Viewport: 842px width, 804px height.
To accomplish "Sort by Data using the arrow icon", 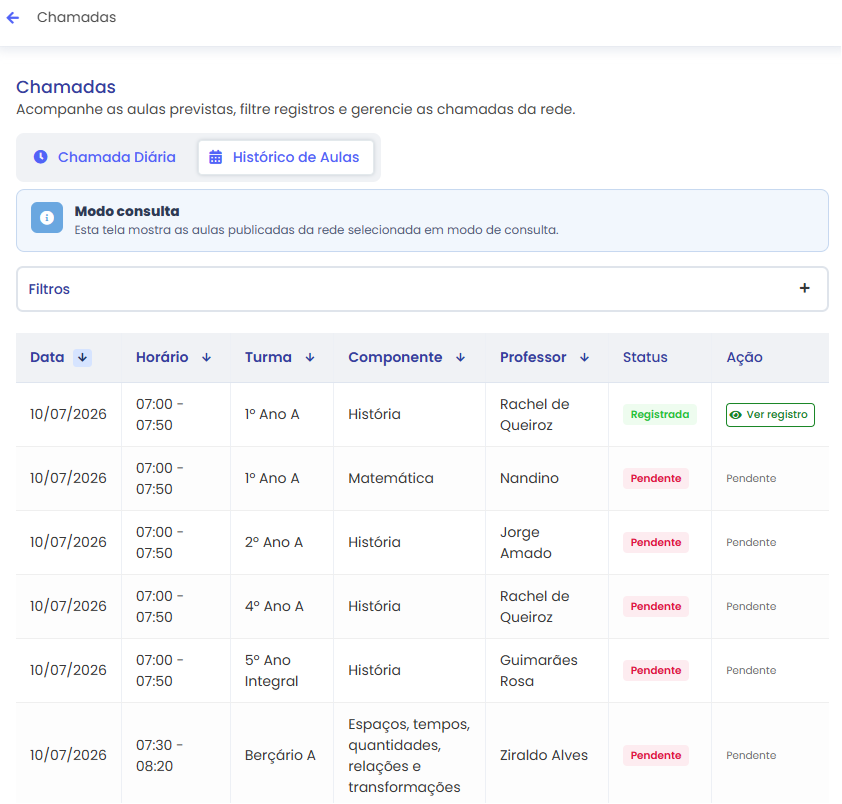I will pyautogui.click(x=82, y=358).
